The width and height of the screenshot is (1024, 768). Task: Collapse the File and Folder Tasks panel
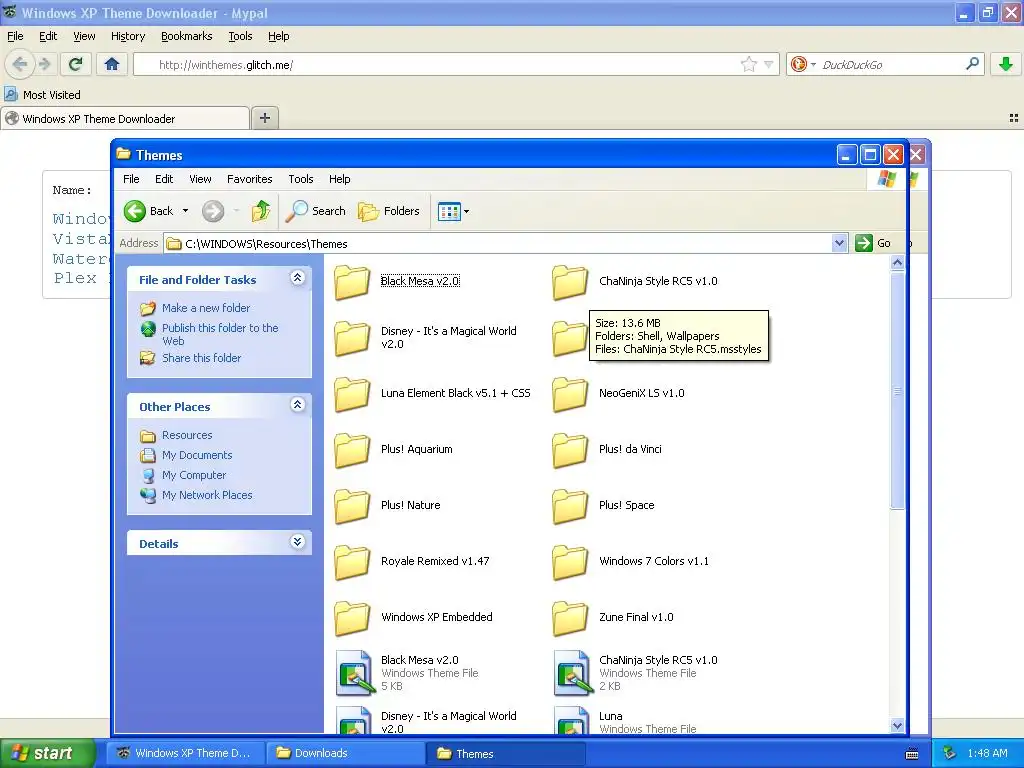(297, 278)
